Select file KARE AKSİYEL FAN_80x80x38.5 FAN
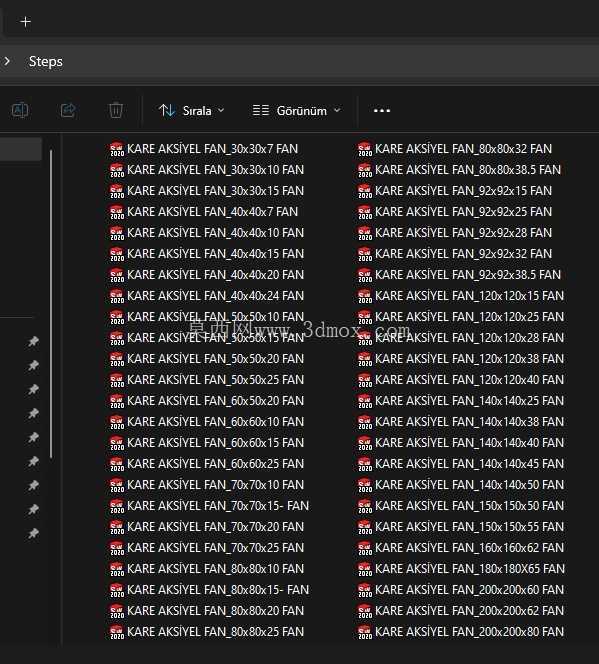Image resolution: width=599 pixels, height=664 pixels. [x=459, y=170]
